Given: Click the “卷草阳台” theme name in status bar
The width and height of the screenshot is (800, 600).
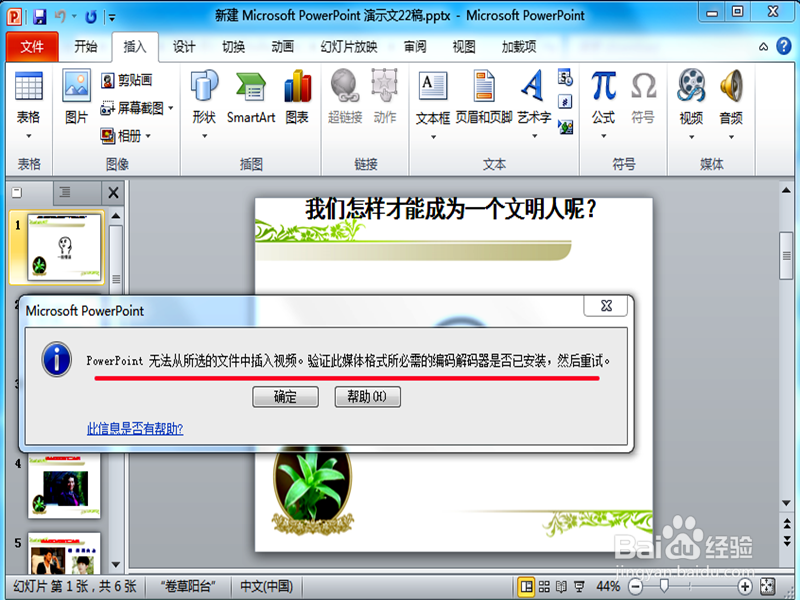Looking at the screenshot, I should (188, 586).
